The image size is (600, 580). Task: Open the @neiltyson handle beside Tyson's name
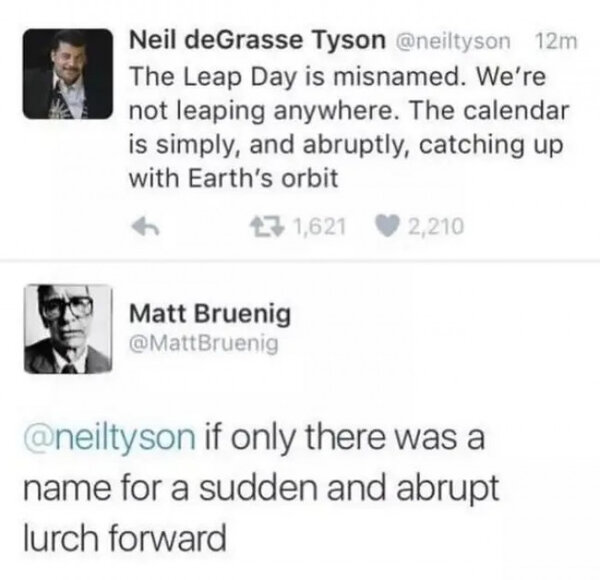point(455,42)
